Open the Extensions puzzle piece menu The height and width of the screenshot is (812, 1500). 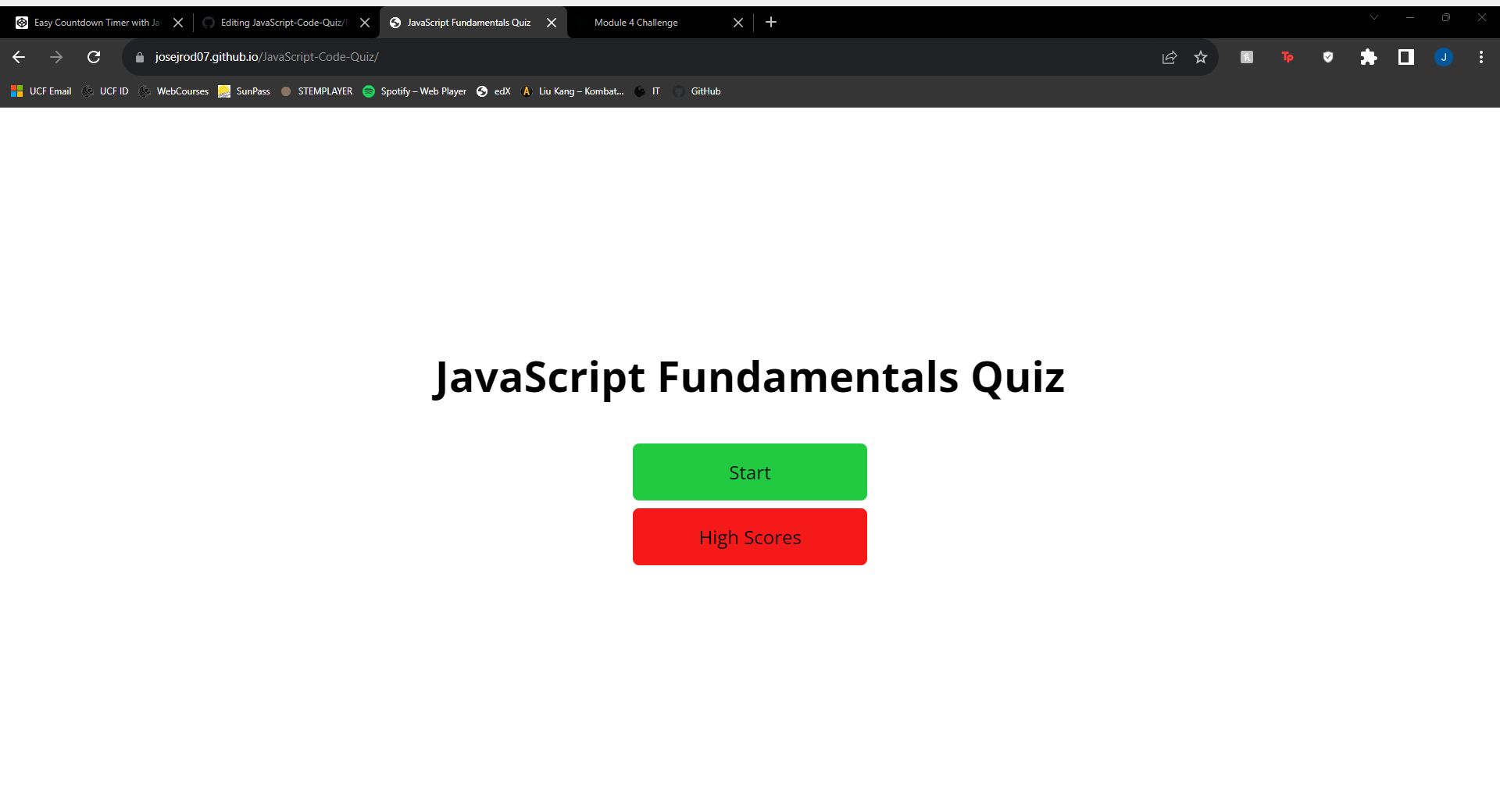1369,57
